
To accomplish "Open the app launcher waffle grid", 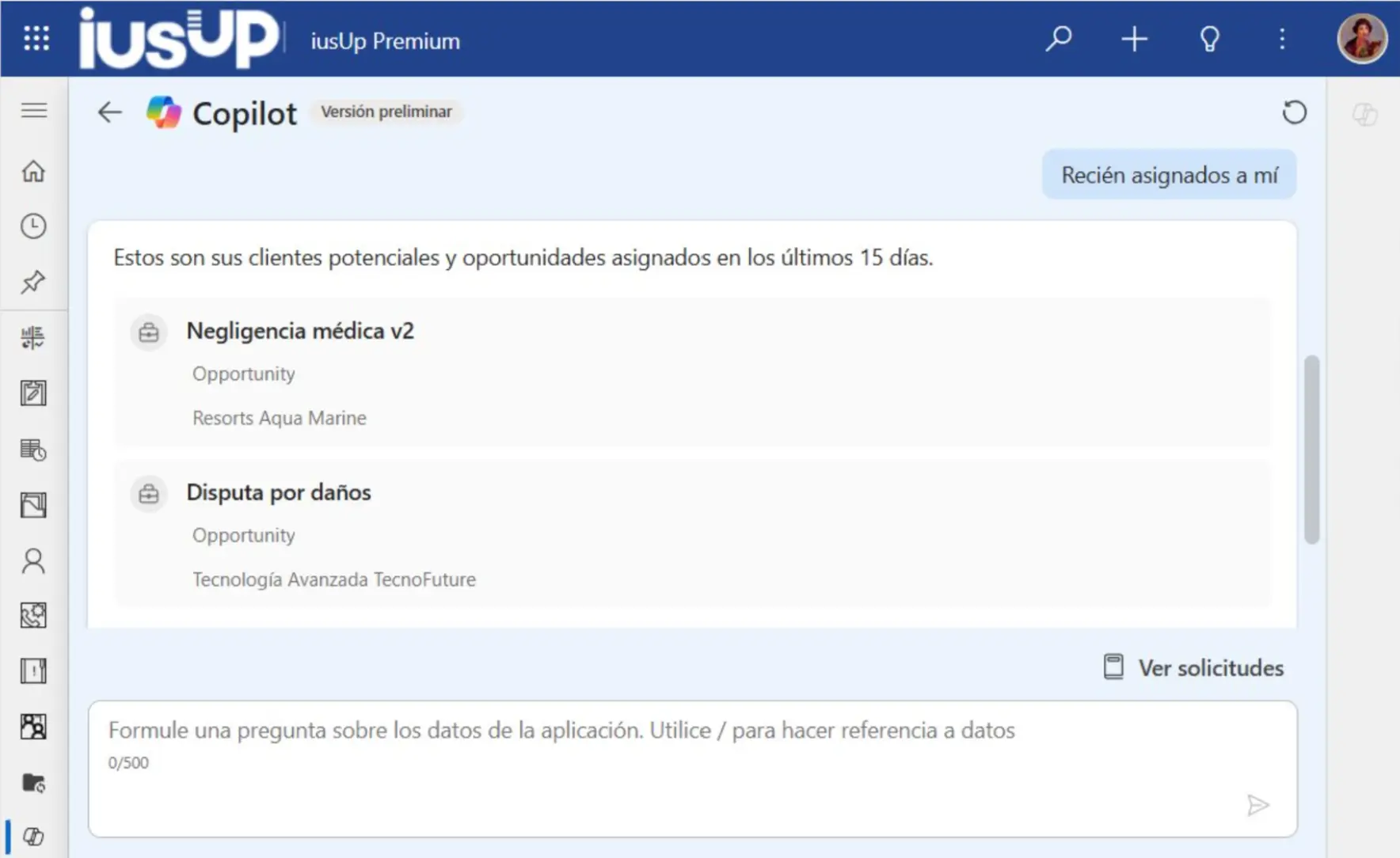I will [x=36, y=38].
